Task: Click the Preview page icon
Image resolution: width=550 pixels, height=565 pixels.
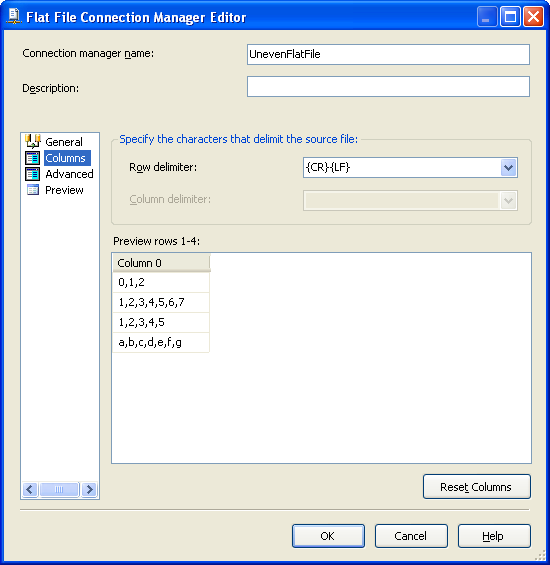Action: [x=33, y=190]
